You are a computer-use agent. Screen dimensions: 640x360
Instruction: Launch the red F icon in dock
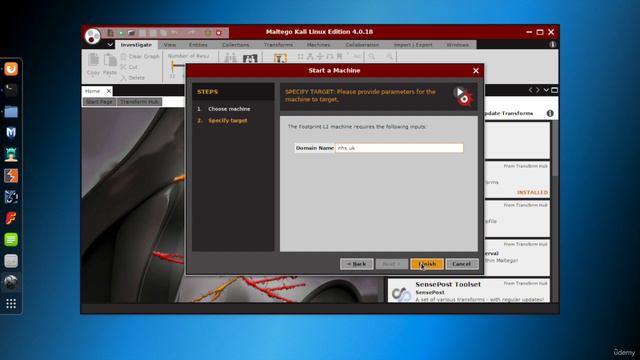coord(11,218)
